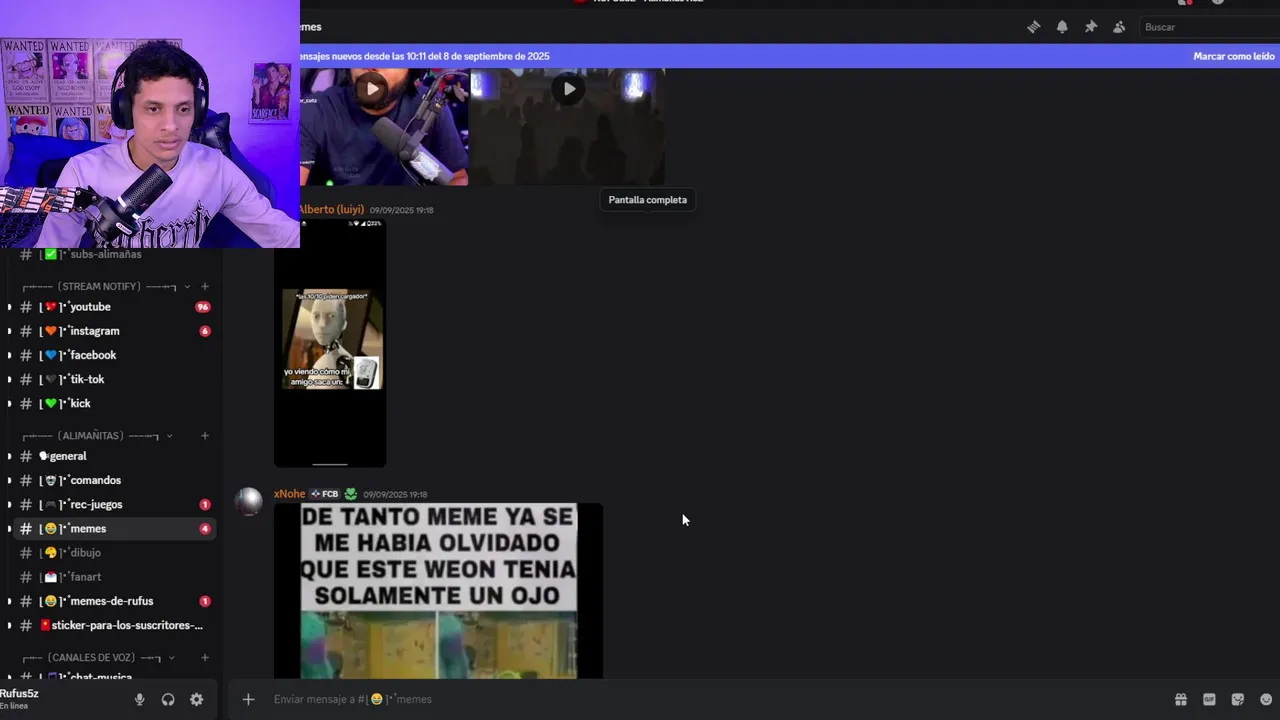Open notification settings bell icon
The height and width of the screenshot is (720, 1280).
(x=1062, y=27)
